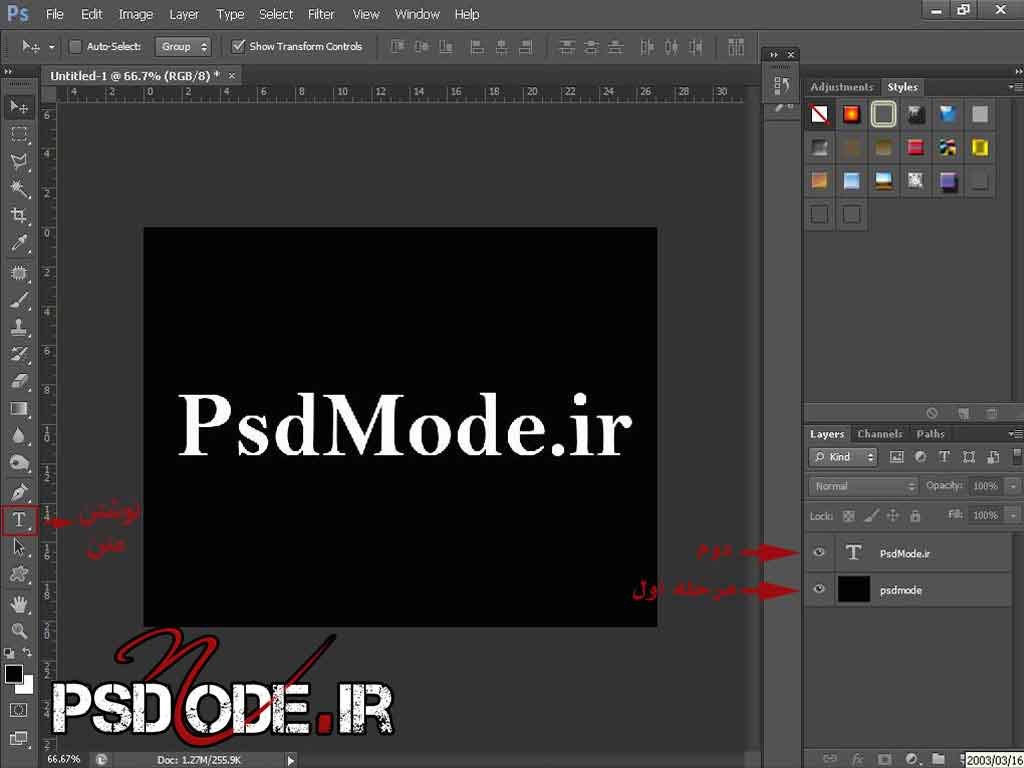Toggle the type layers filter
This screenshot has height=768, width=1024.
[x=944, y=457]
